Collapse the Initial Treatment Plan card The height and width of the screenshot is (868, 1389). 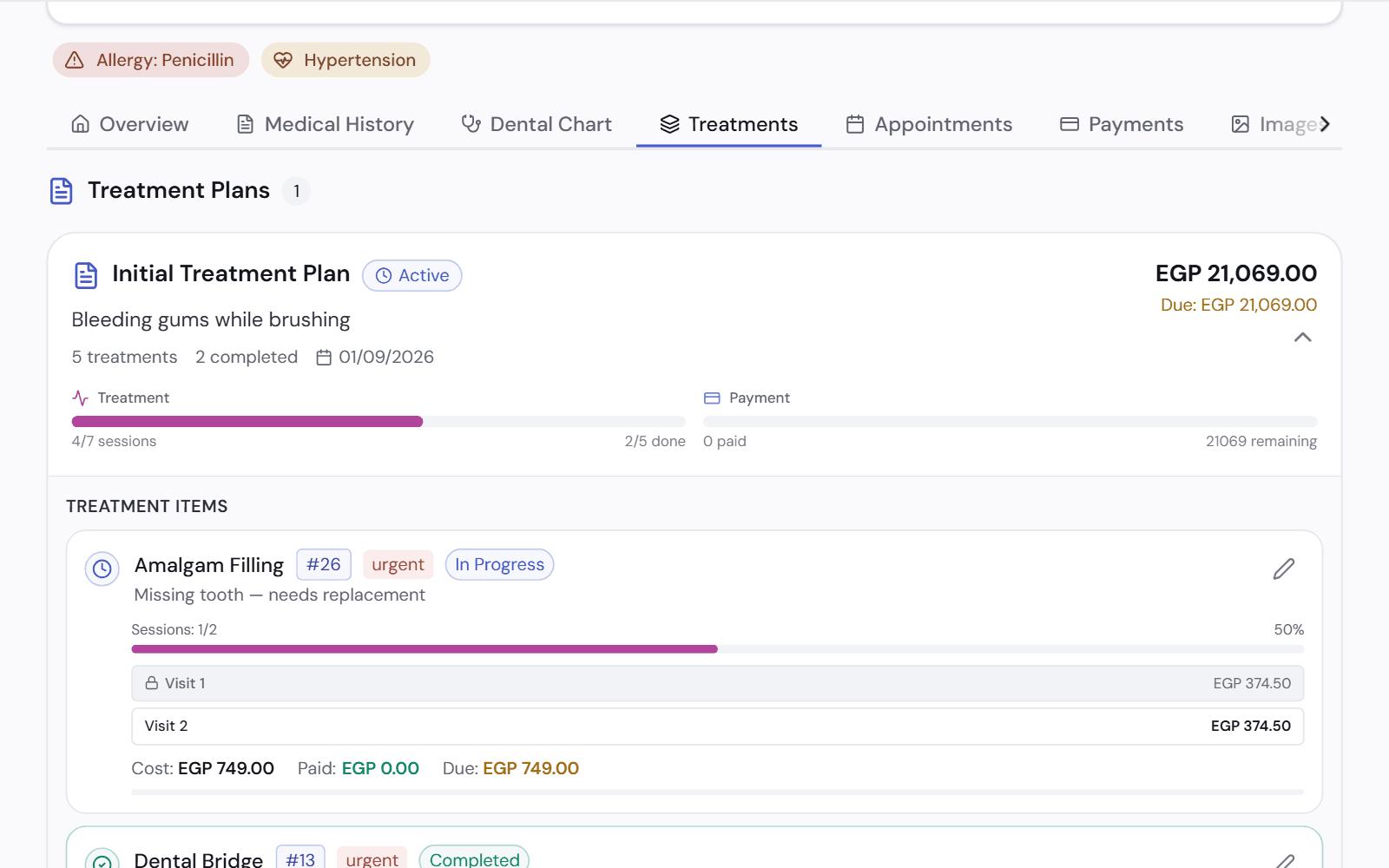[1302, 337]
